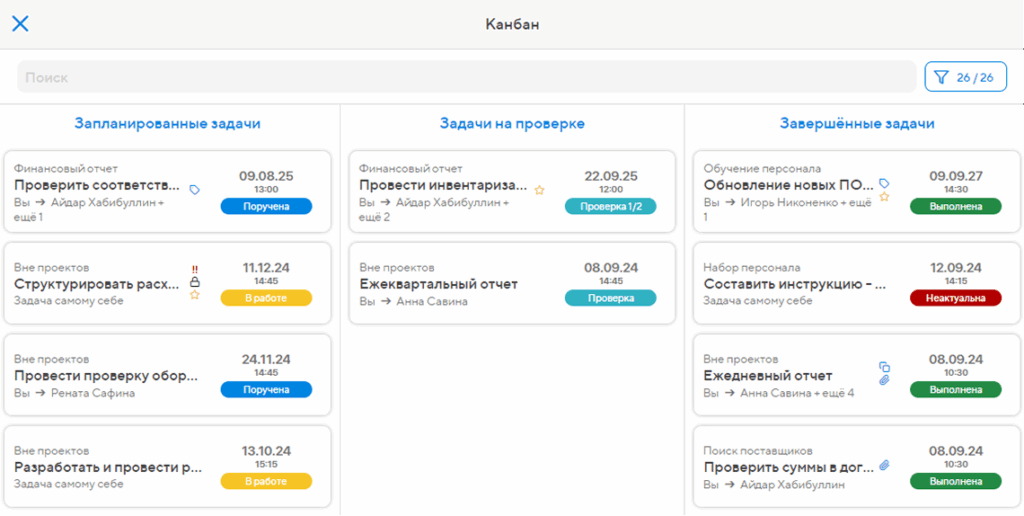Click assignee Айдар Хабибуллин + ещё 2
Screen dimensions: 1024x516
(434, 209)
